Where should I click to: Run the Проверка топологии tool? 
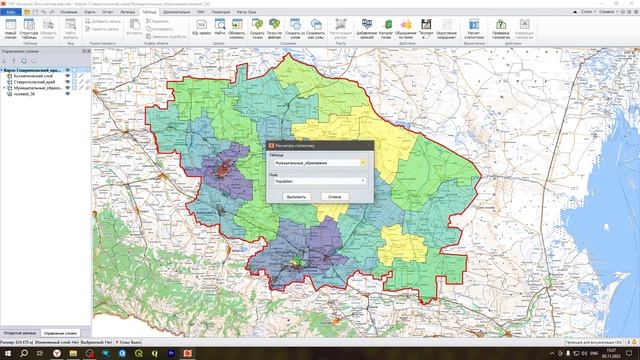501,29
